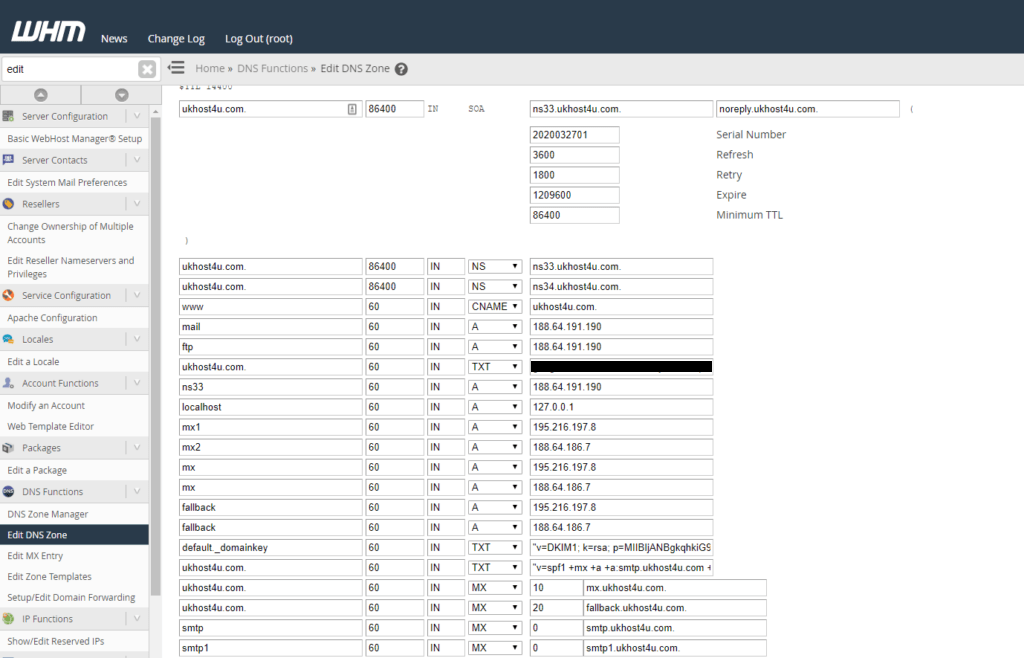Collapse Resellers section chevron

click(136, 204)
